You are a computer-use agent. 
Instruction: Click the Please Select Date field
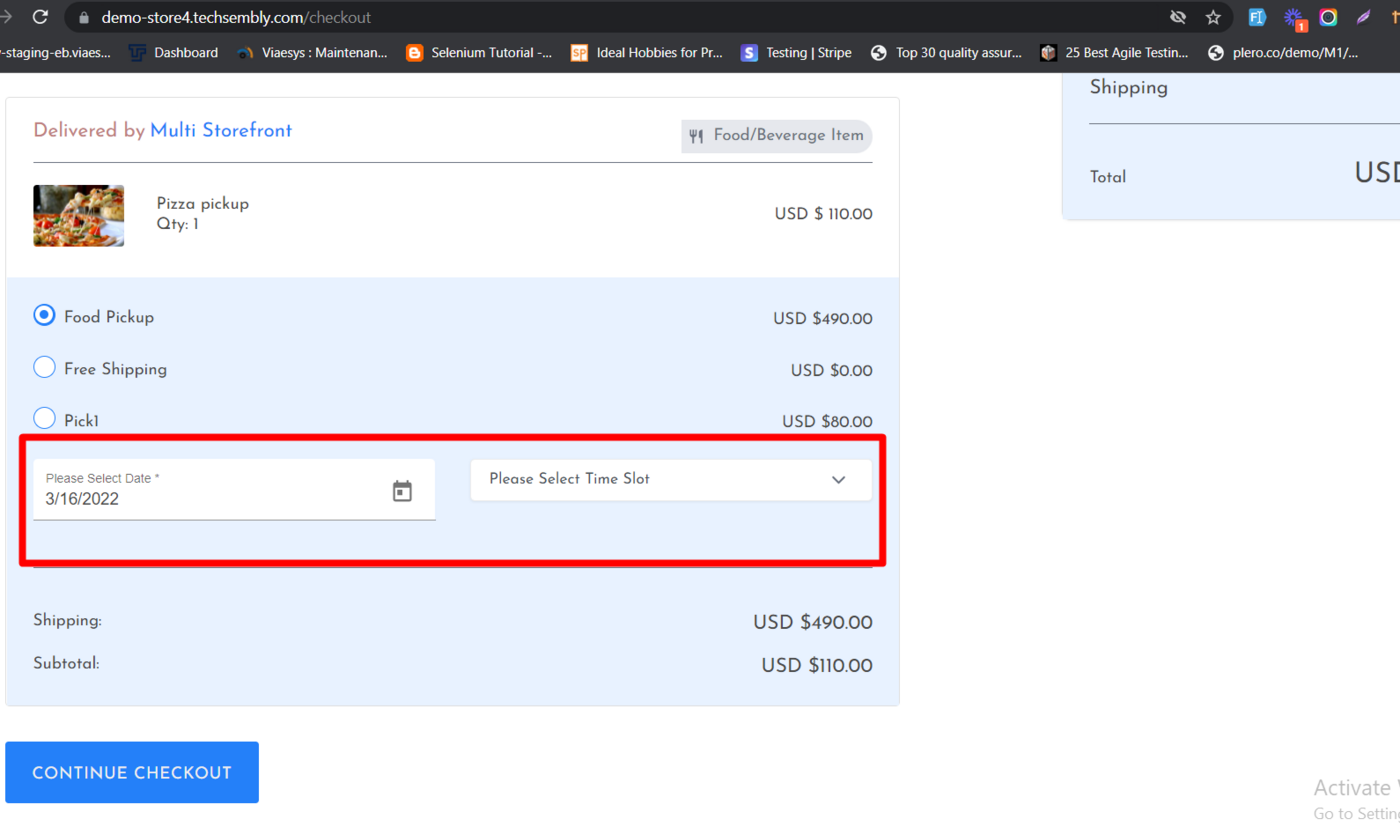[234, 489]
